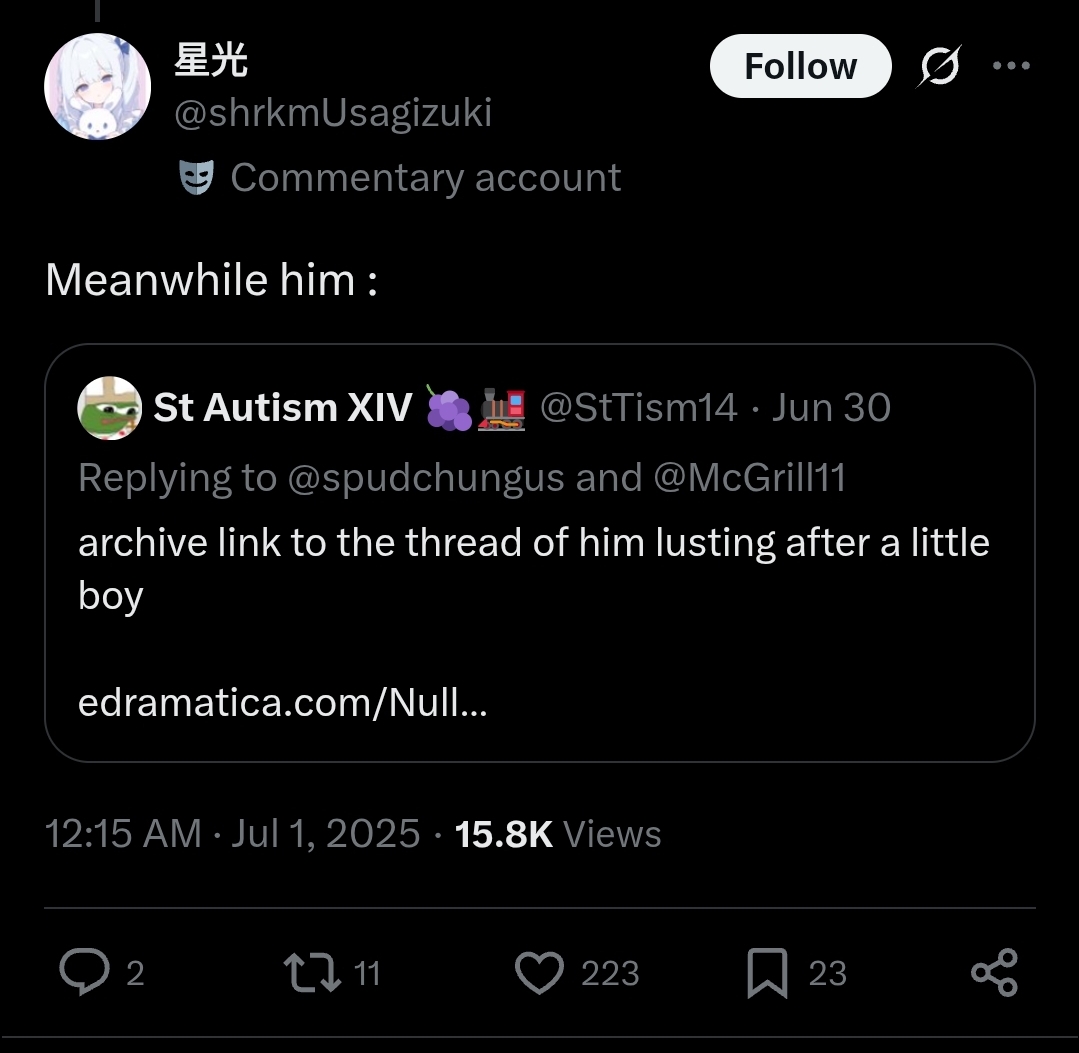The height and width of the screenshot is (1053, 1079).
Task: Follow the 星光 account
Action: tap(800, 67)
